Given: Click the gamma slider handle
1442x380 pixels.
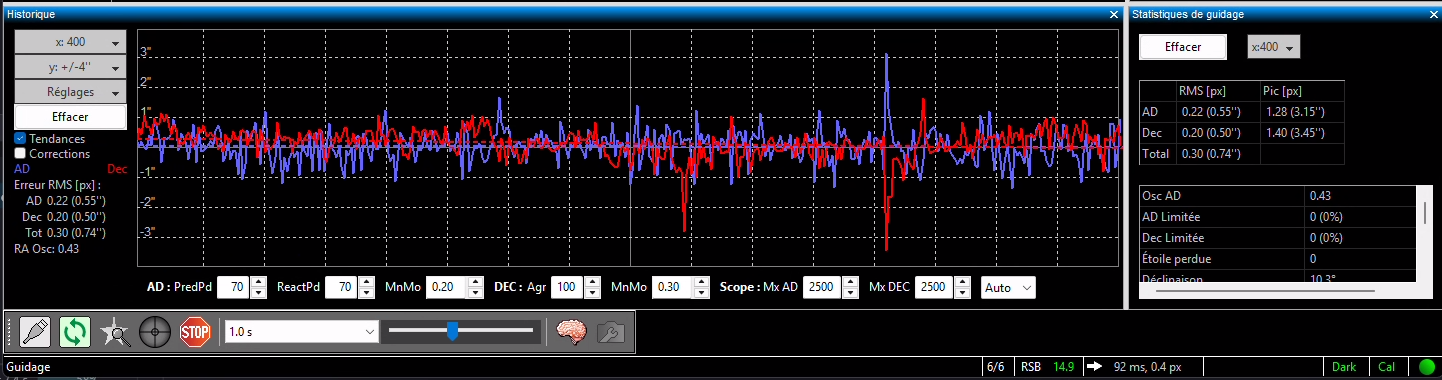Looking at the screenshot, I should tap(453, 331).
